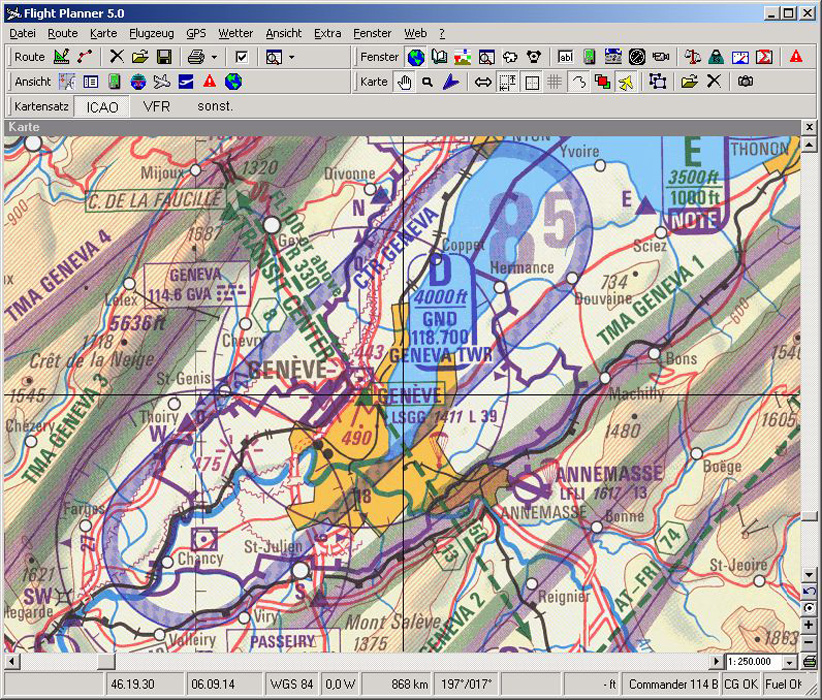Select the ICAO Kartensatz tab
Image resolution: width=822 pixels, height=700 pixels.
102,106
